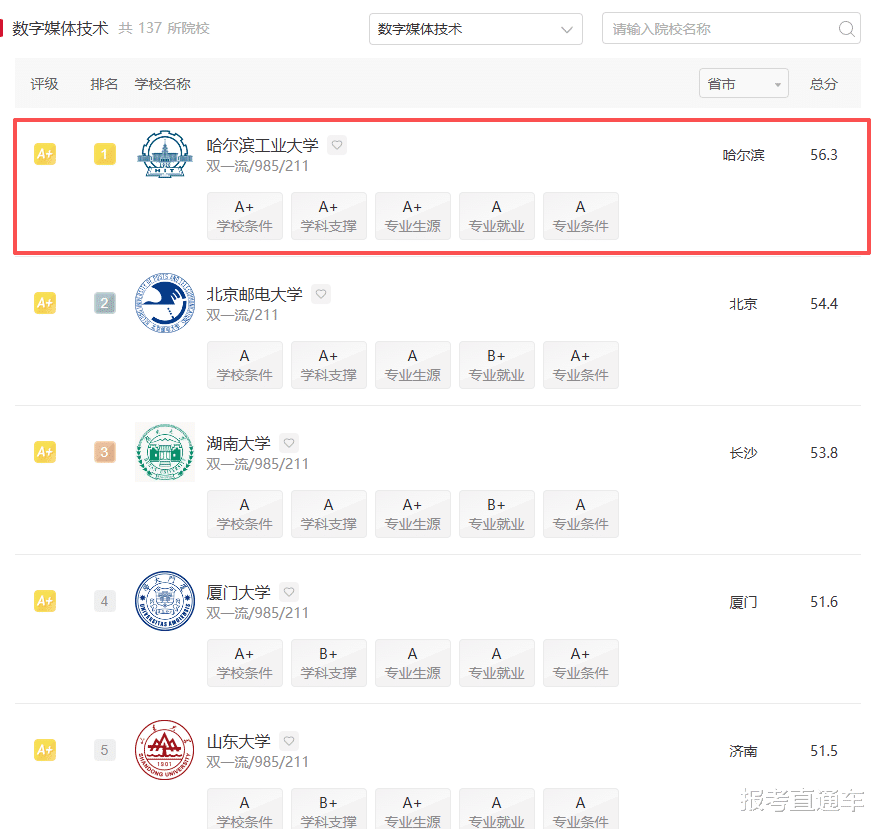877x829 pixels.
Task: Click 湖南大学 A 学科支撑 tile
Action: click(x=329, y=514)
